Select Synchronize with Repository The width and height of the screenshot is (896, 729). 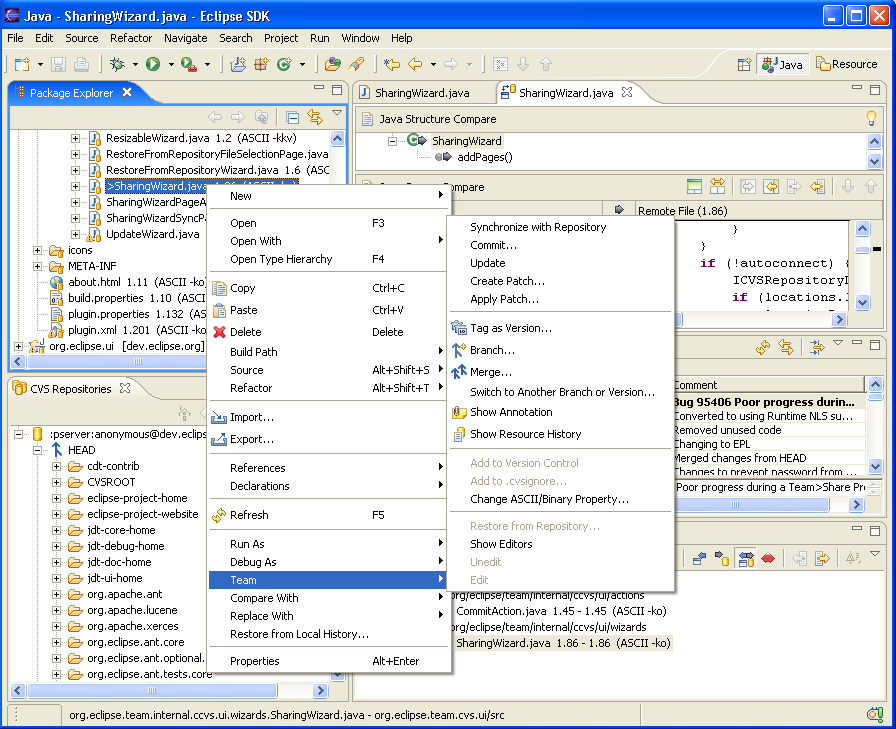pyautogui.click(x=538, y=227)
